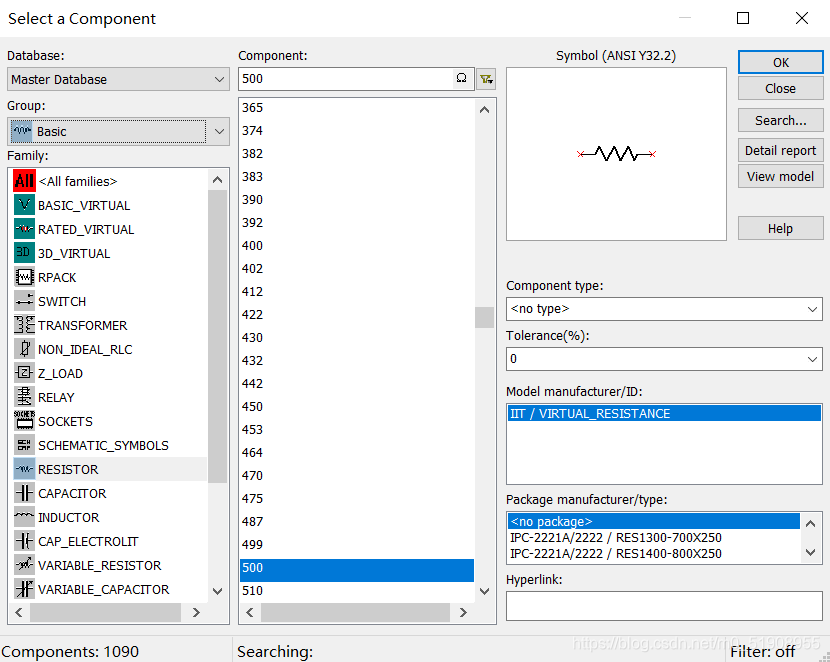Screen dimensions: 830x662
Task: Click the SCHEMATIC_SYMBOLS family icon
Action: click(24, 445)
